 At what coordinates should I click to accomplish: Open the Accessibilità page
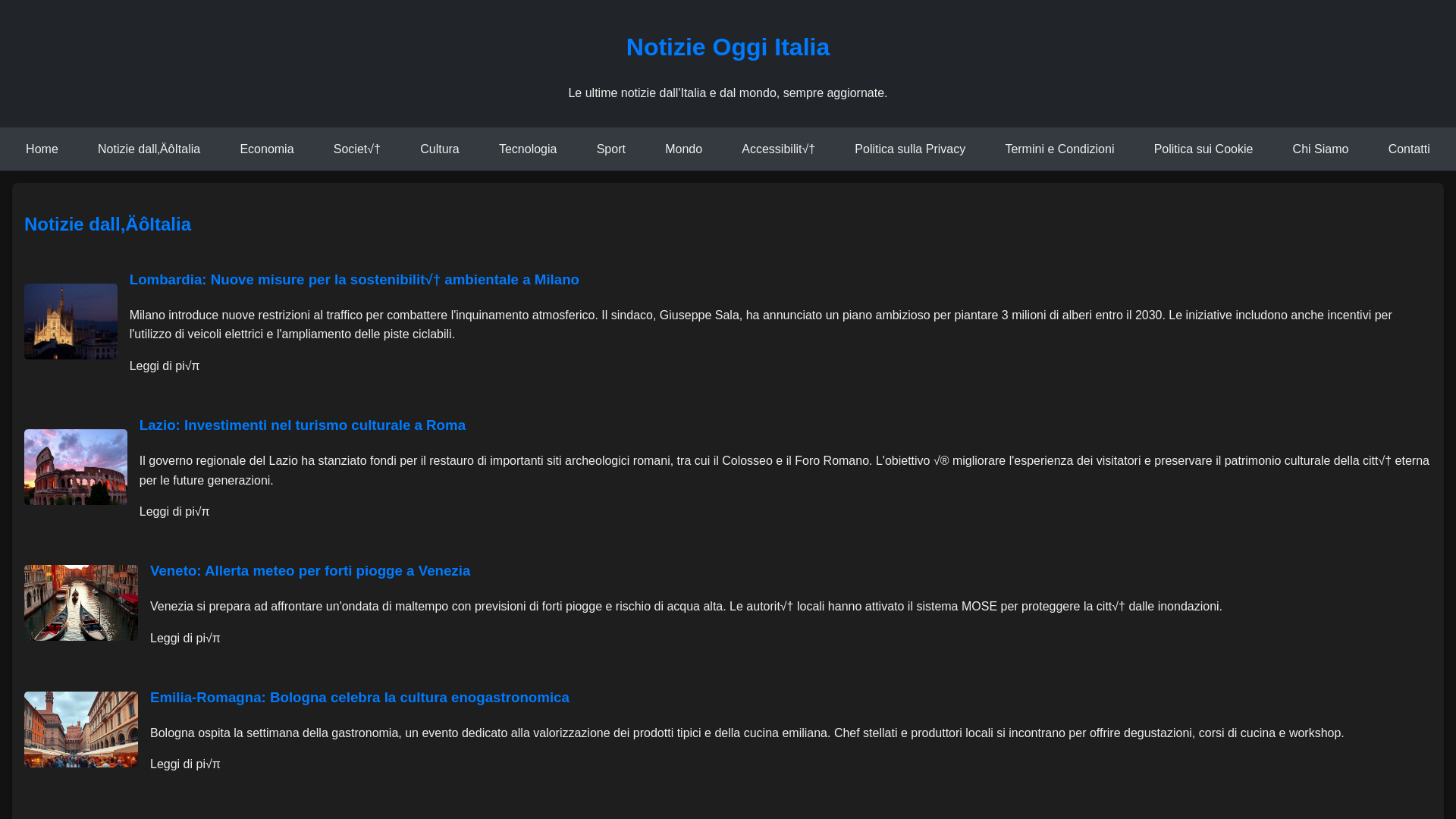pos(778,149)
